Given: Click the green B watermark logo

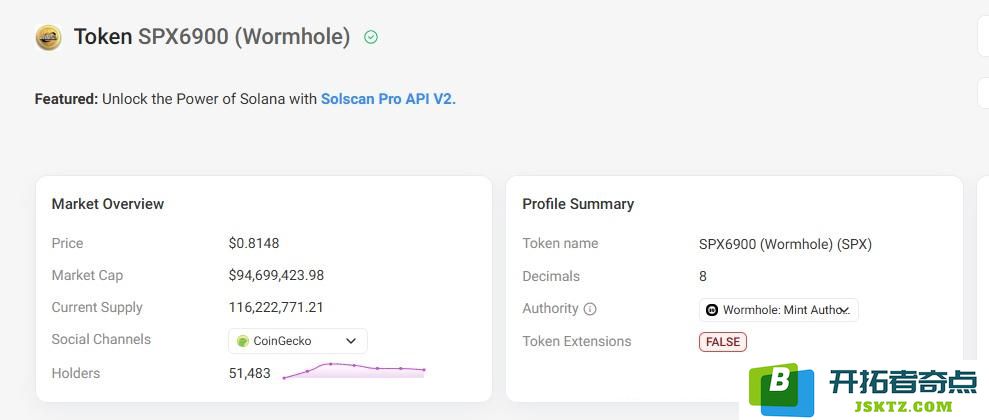Looking at the screenshot, I should click(781, 389).
